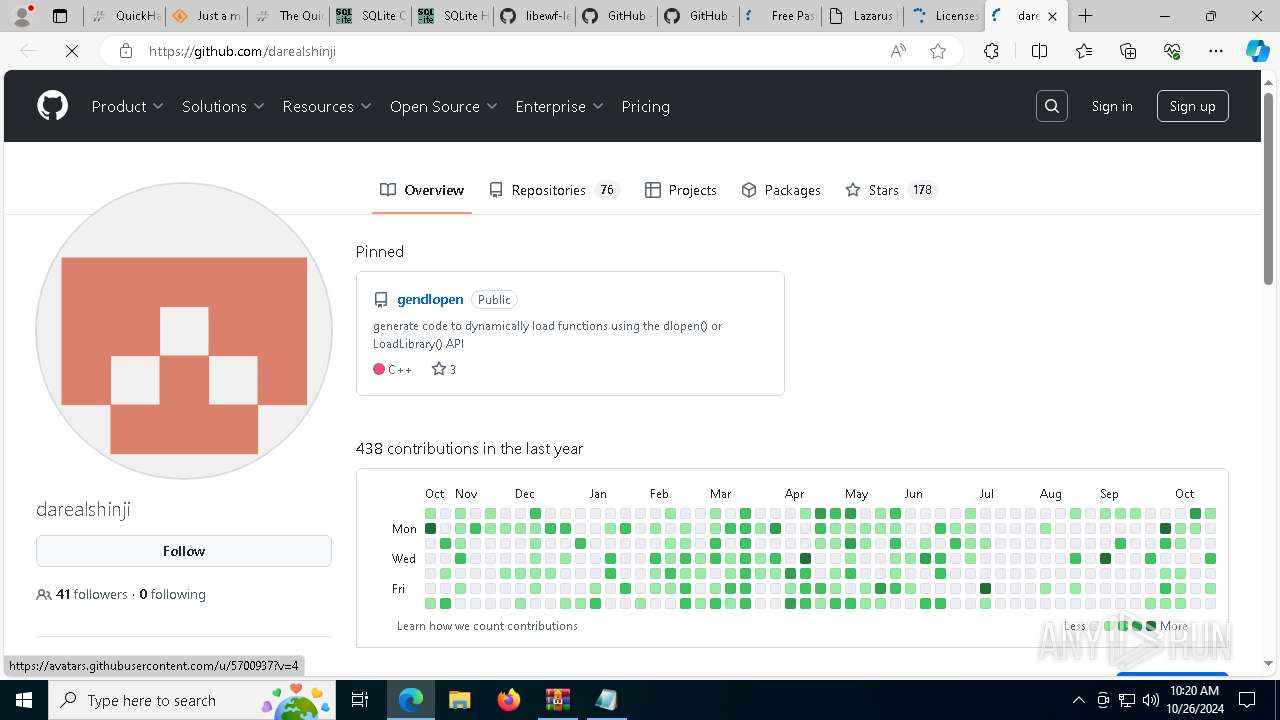Image resolution: width=1280 pixels, height=720 pixels.
Task: Add this page to favorites star
Action: pos(938,51)
